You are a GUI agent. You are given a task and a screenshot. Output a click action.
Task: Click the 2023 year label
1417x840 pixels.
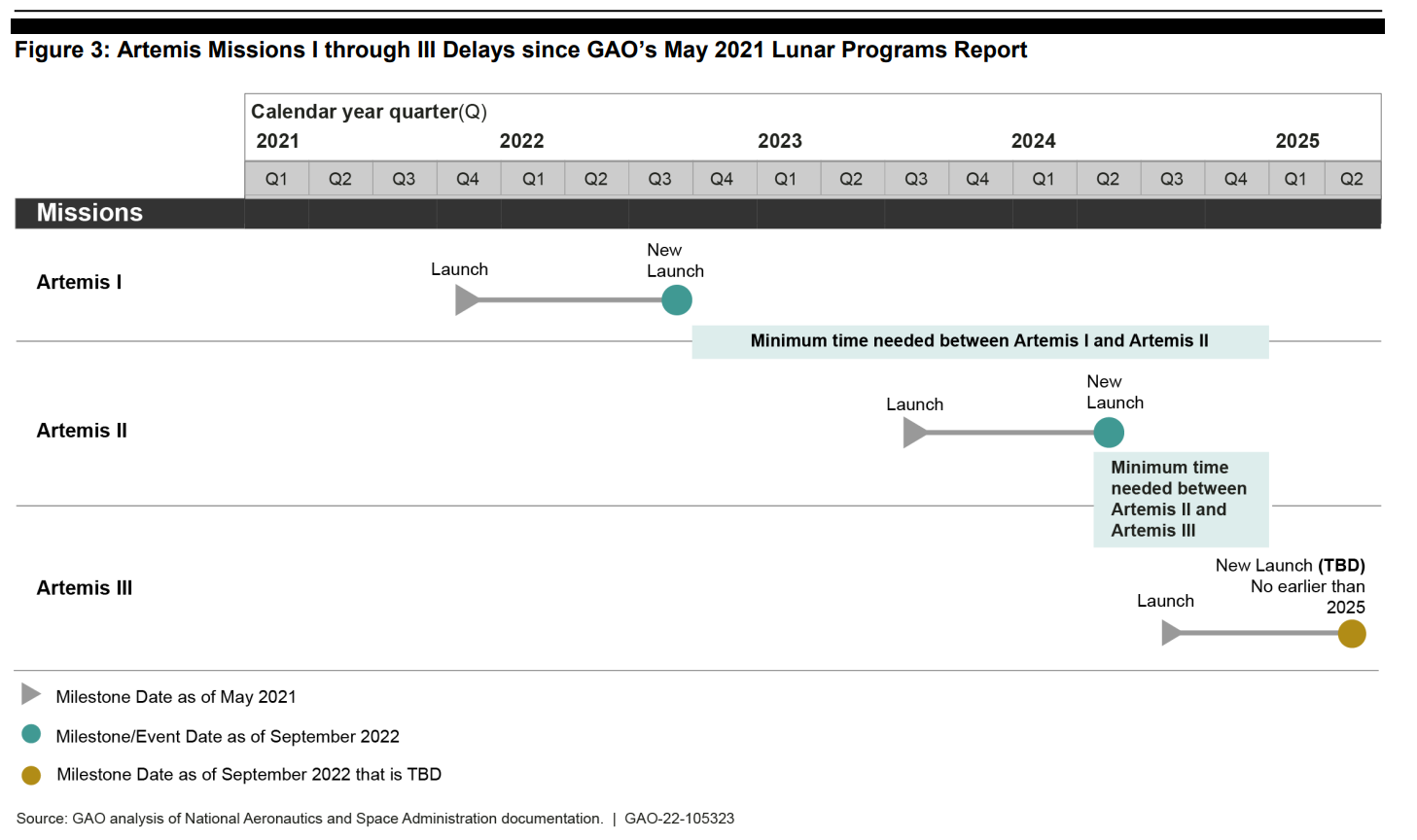click(780, 141)
